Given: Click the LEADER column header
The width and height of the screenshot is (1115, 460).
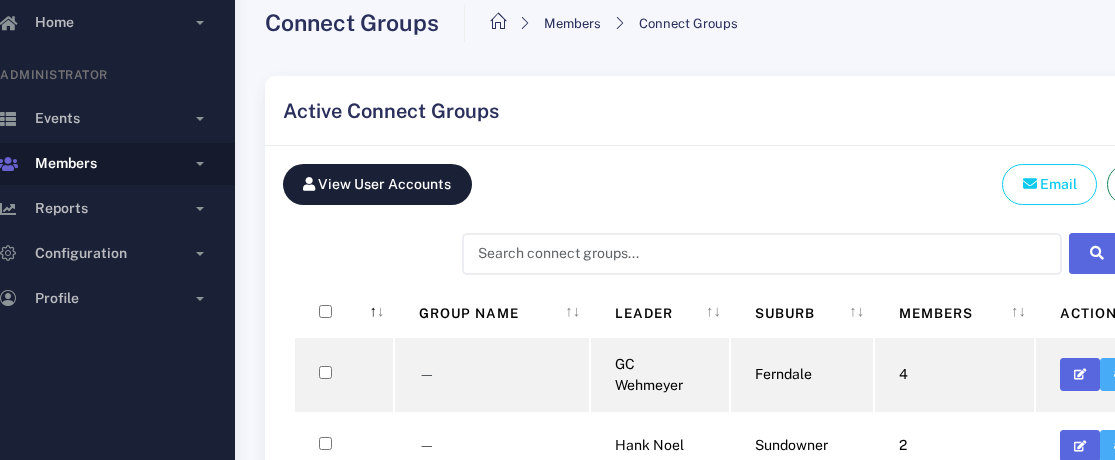Looking at the screenshot, I should (644, 314).
